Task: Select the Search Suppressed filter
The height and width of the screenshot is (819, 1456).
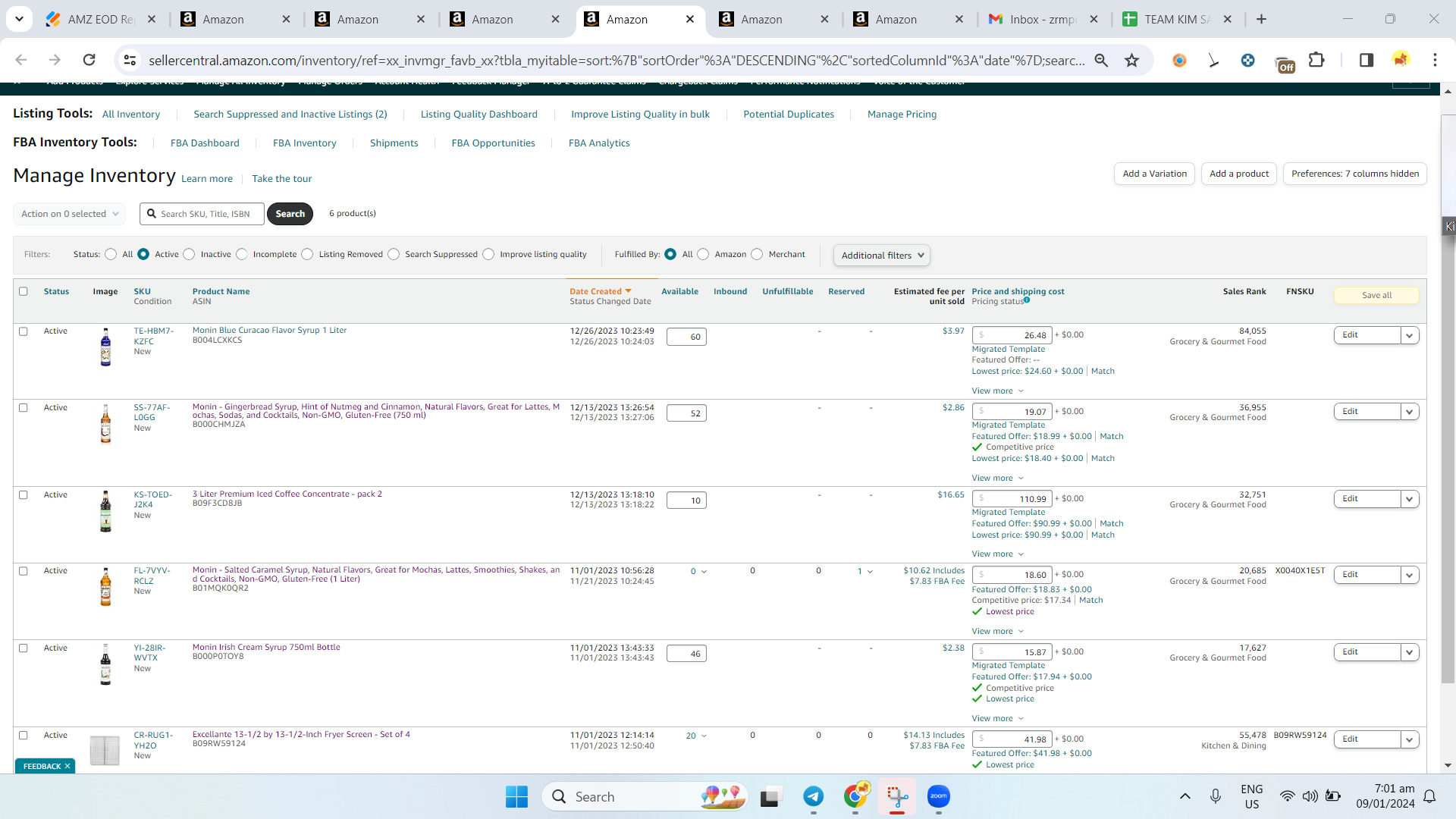Action: pyautogui.click(x=394, y=254)
